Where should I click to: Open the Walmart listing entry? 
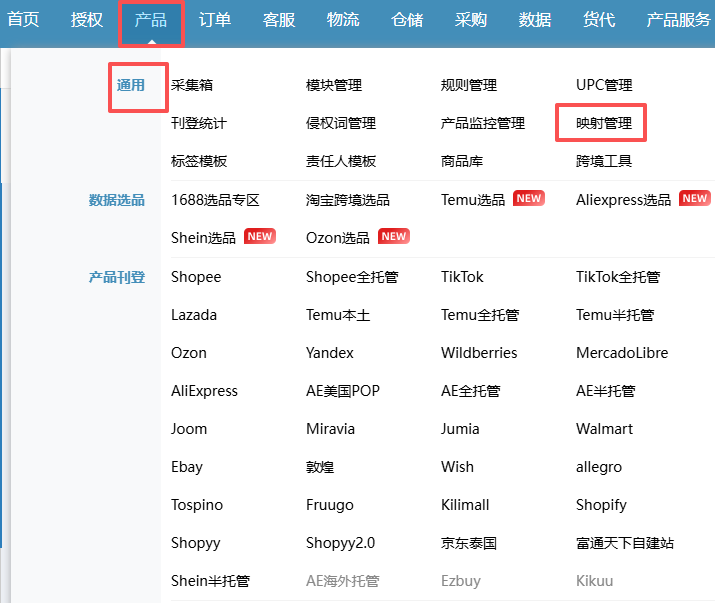(604, 429)
